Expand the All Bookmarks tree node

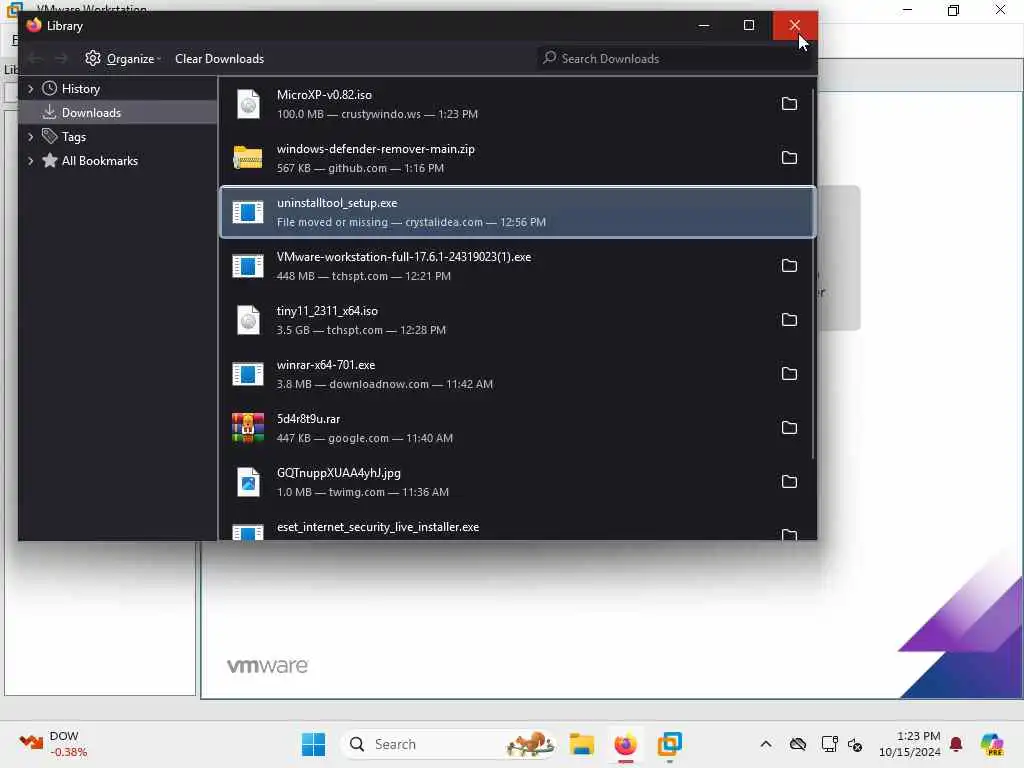30,161
